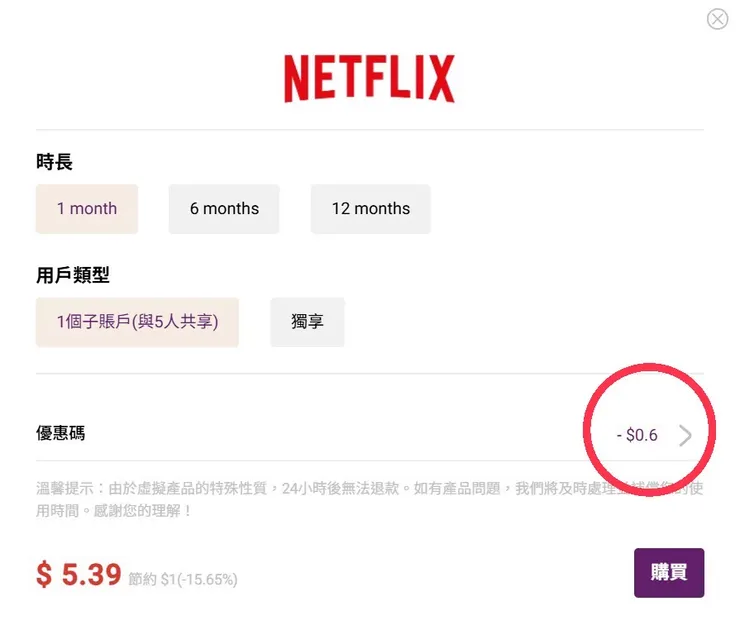Click the 購買 purchase button

pos(669,573)
